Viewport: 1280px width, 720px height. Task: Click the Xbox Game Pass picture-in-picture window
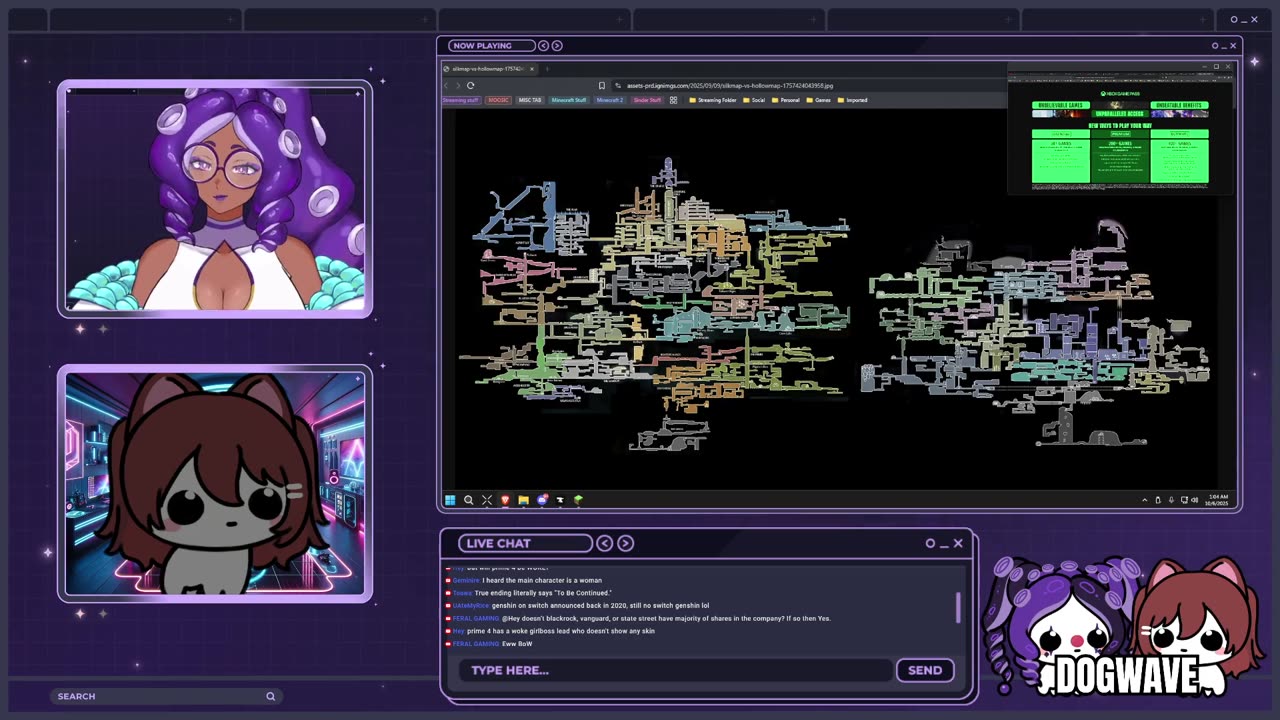point(1120,127)
